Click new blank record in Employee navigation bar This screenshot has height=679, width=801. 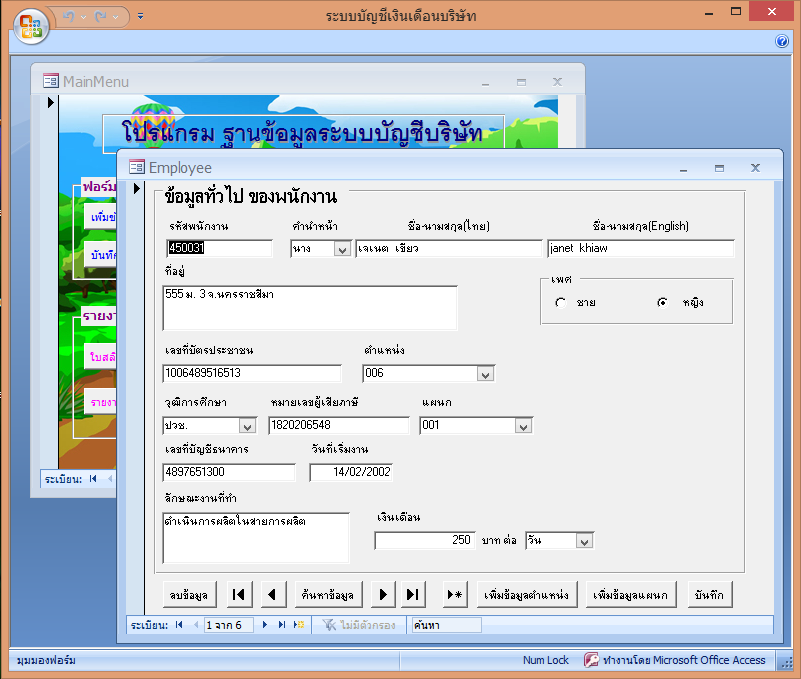pos(299,624)
